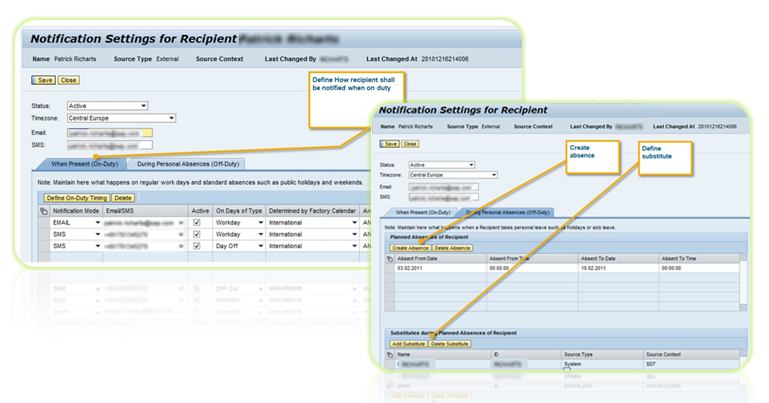Click Add Substitute button
769x403 pixels.
(409, 344)
